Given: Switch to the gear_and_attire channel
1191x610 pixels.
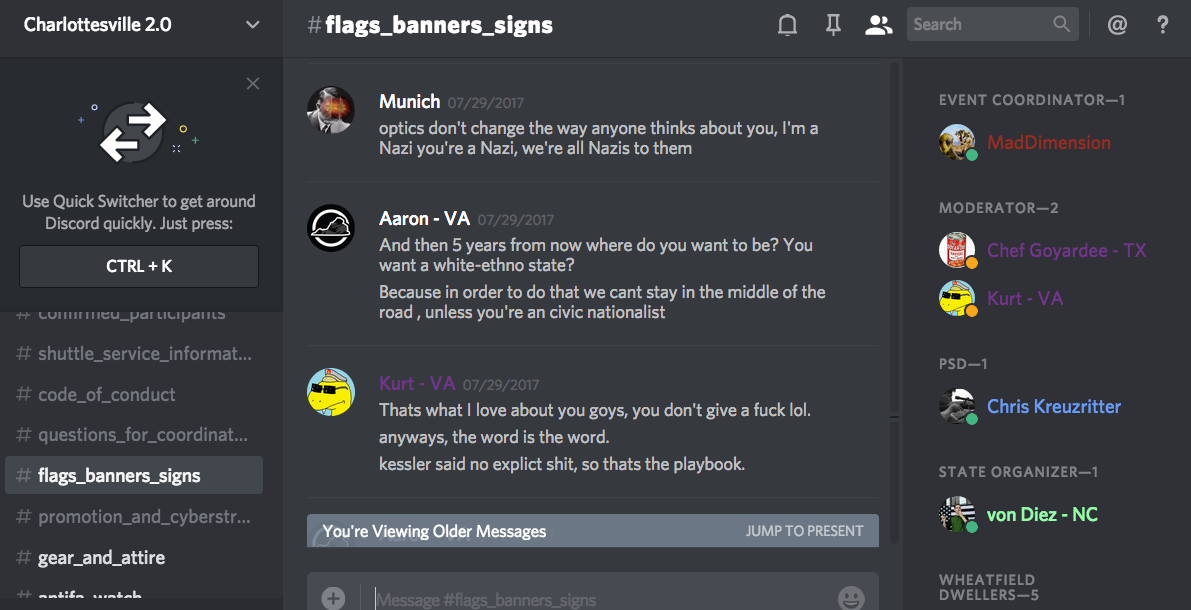Looking at the screenshot, I should coord(101,557).
